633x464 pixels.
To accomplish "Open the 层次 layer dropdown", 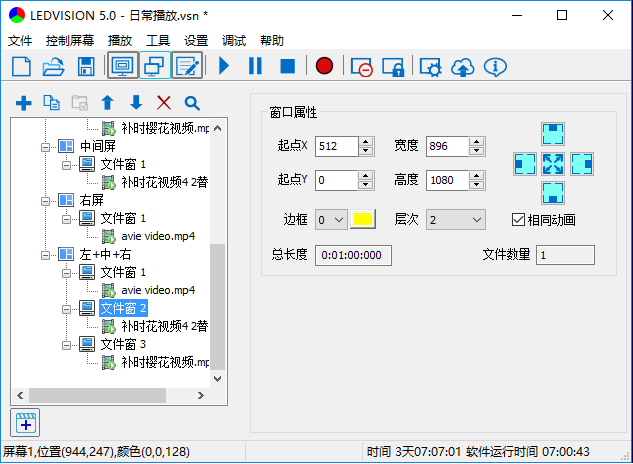I will coord(455,219).
